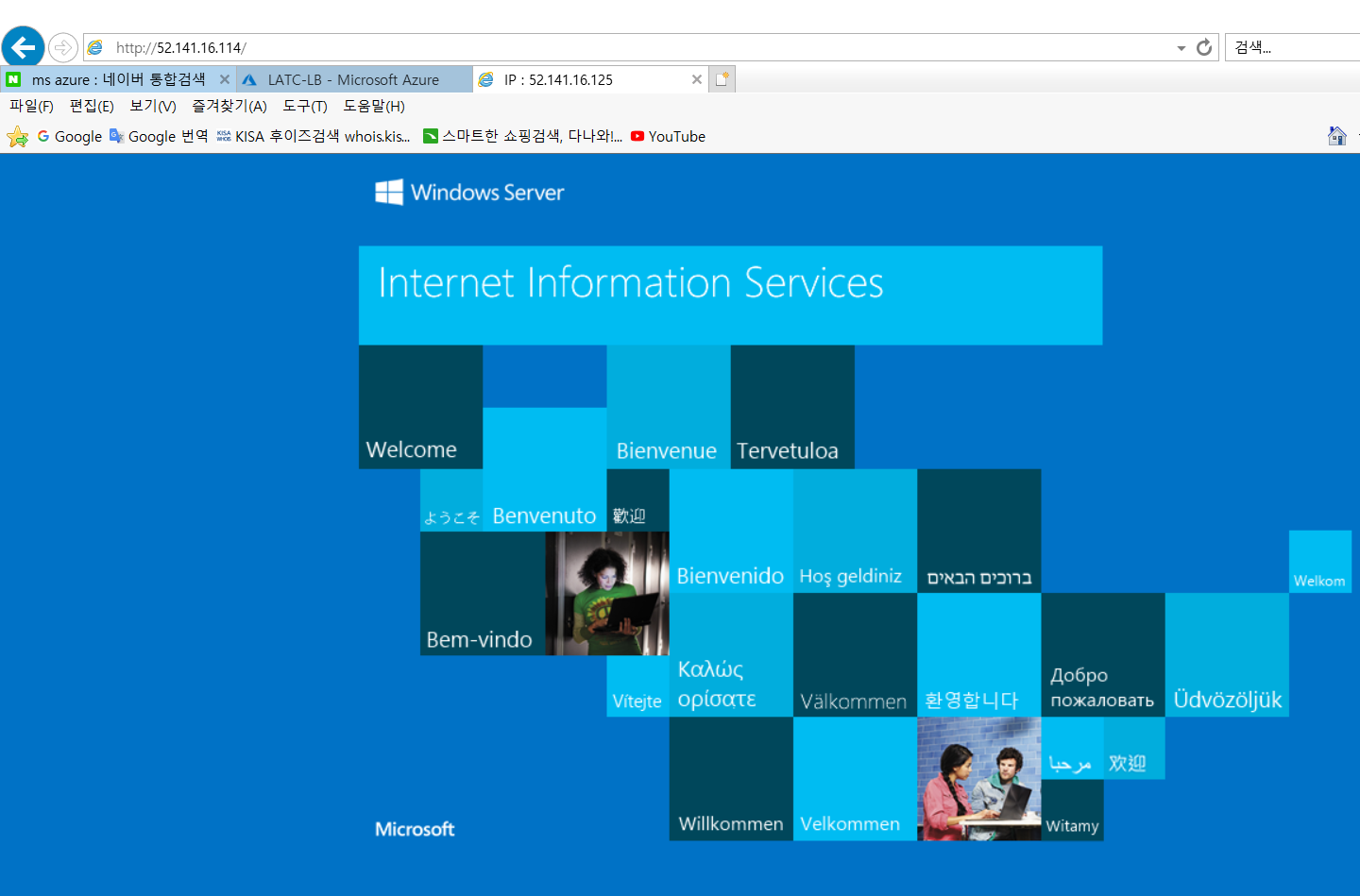Click the Üdvözöljük tile

coord(1227,655)
